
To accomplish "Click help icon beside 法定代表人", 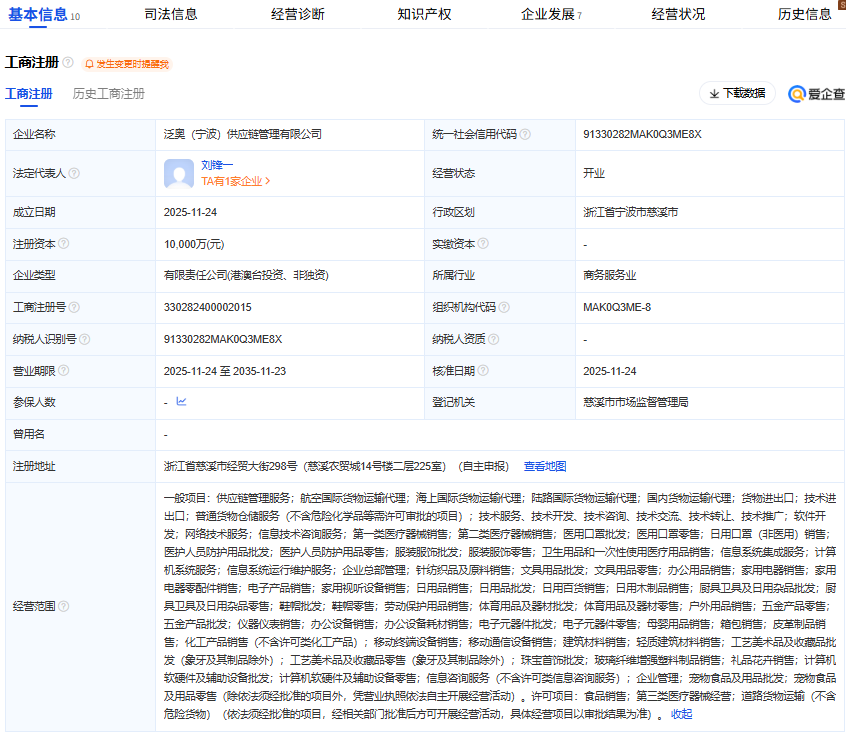I will coord(74,173).
